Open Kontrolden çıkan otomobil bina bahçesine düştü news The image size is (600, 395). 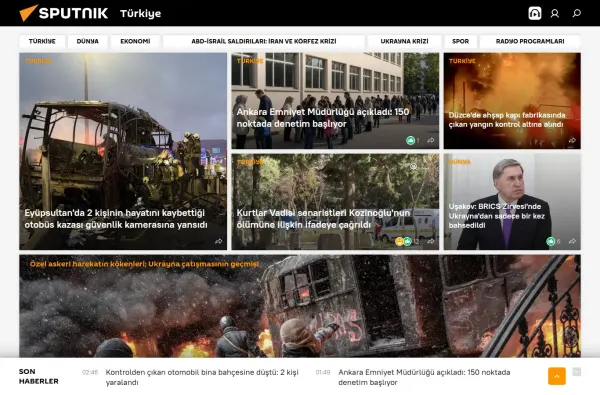pyautogui.click(x=202, y=377)
